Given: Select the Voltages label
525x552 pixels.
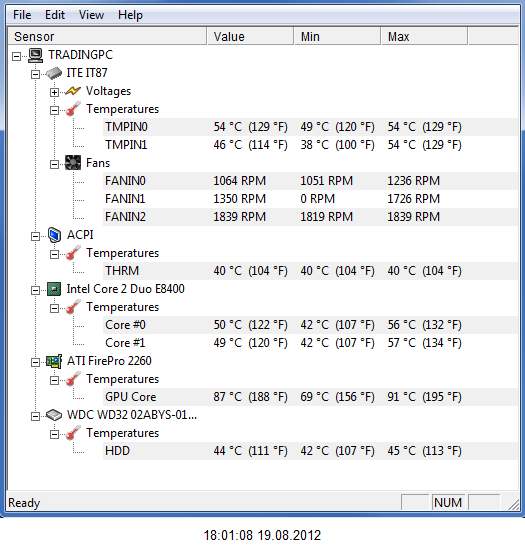Looking at the screenshot, I should [108, 91].
